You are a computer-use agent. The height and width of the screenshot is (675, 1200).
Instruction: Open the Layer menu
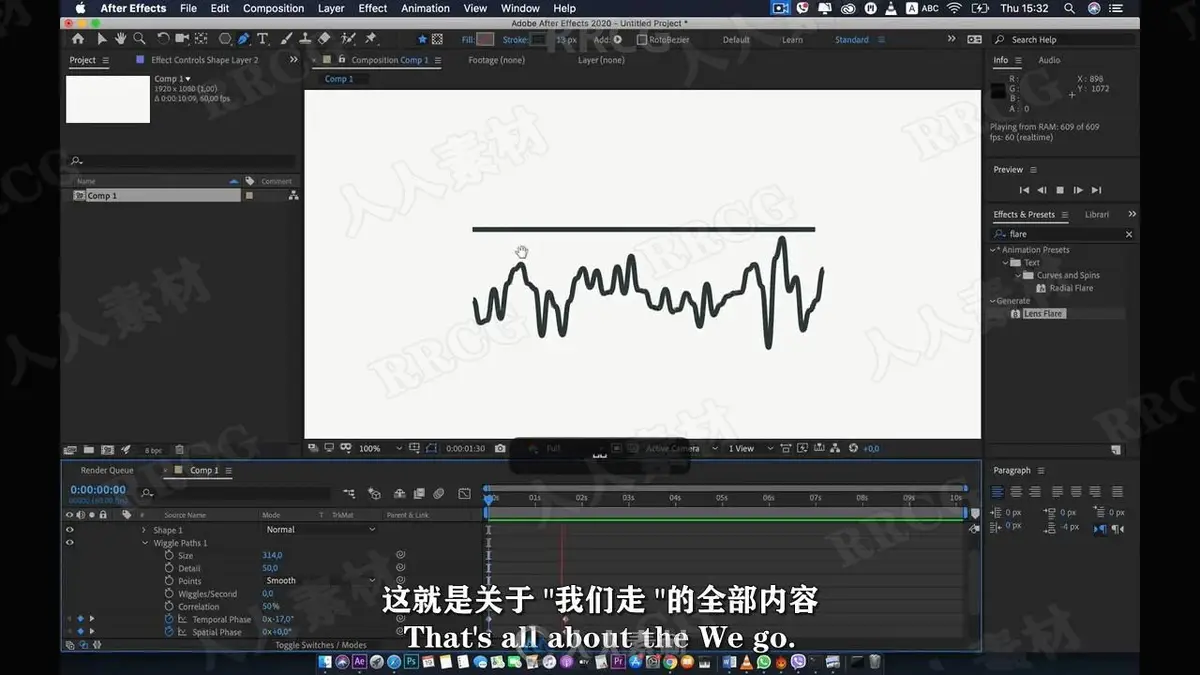(331, 8)
